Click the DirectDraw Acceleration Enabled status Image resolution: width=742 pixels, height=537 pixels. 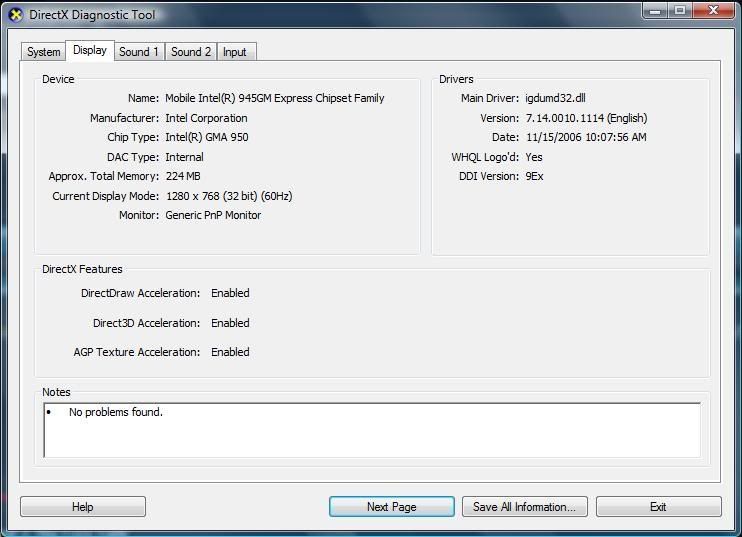click(x=230, y=293)
